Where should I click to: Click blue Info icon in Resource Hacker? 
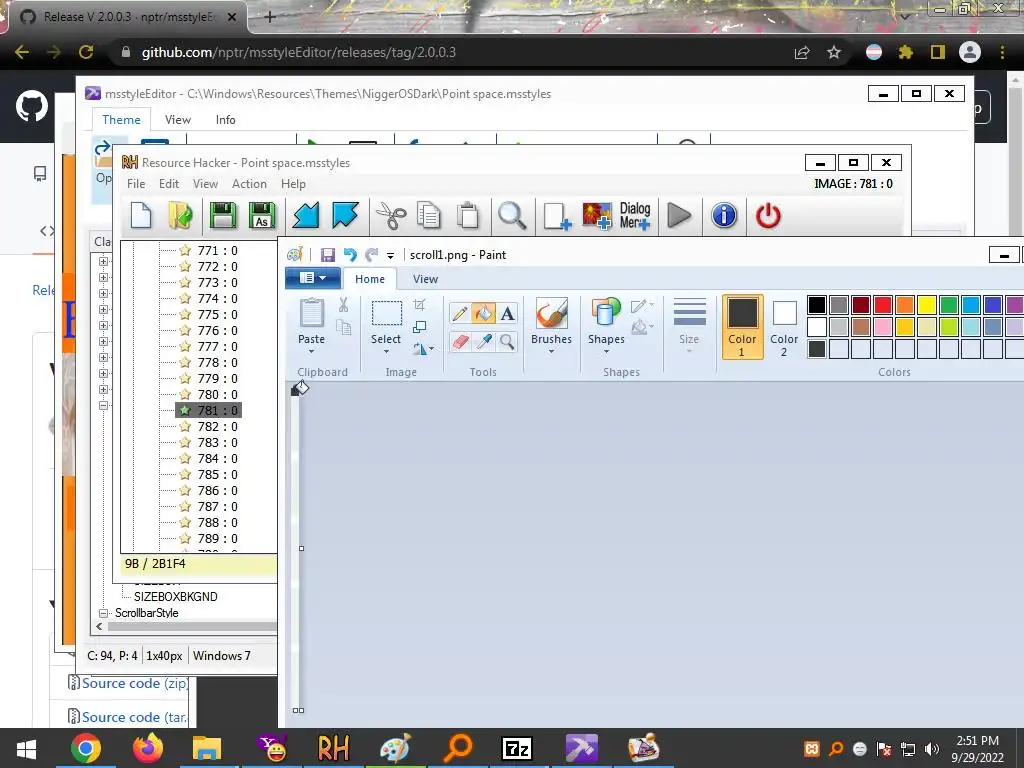point(724,216)
